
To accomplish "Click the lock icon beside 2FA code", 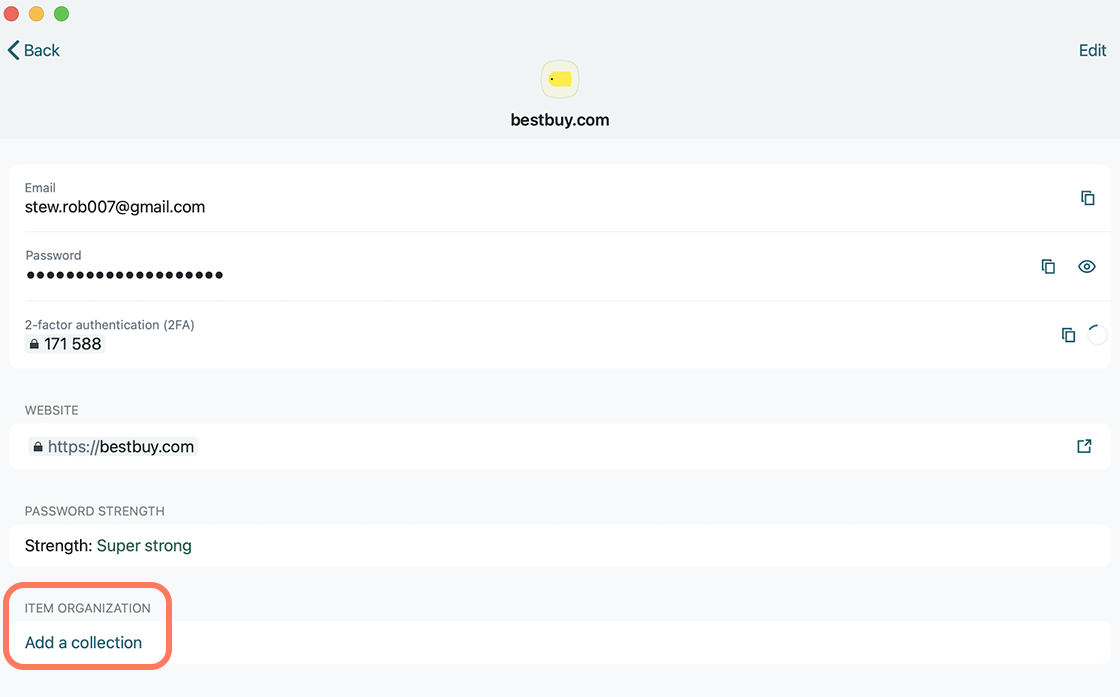I will point(34,344).
